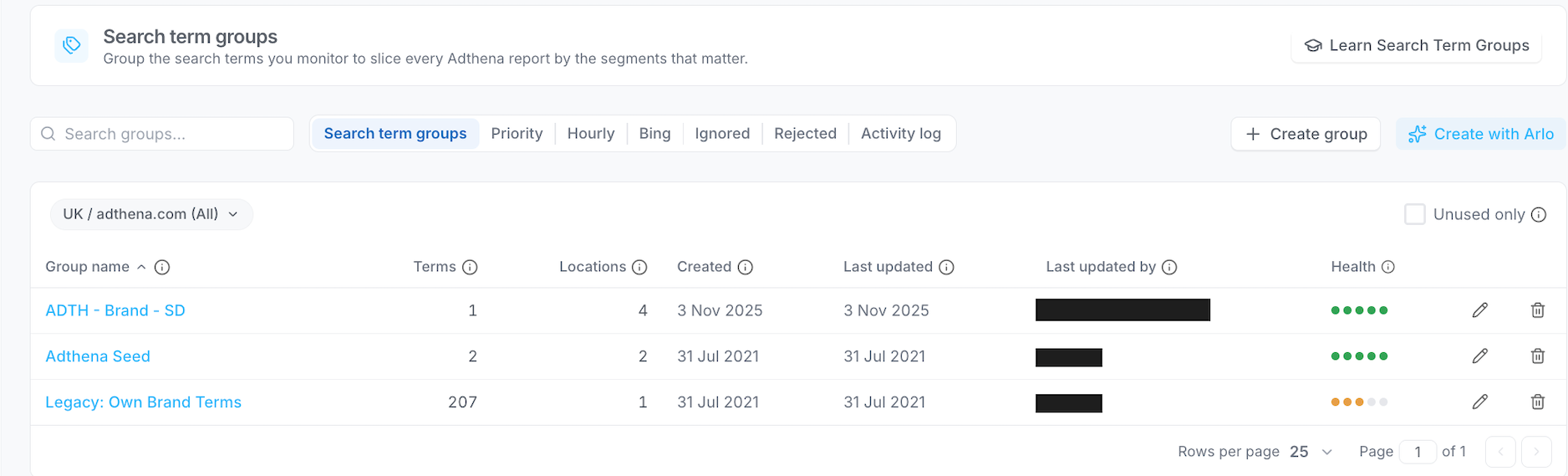Open info icon next to Health header

(1388, 267)
